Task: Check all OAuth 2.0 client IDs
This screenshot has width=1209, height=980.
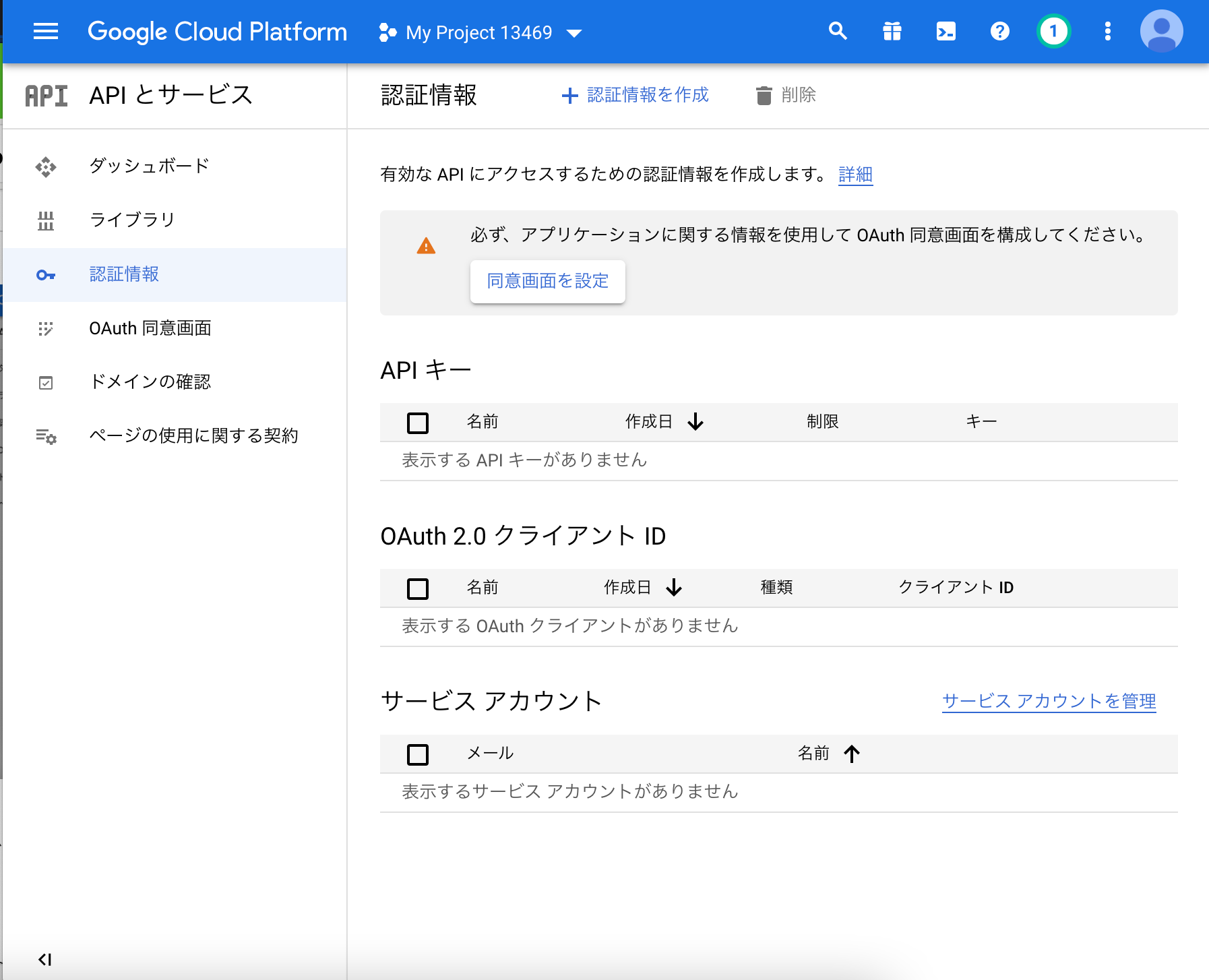Action: [x=418, y=588]
